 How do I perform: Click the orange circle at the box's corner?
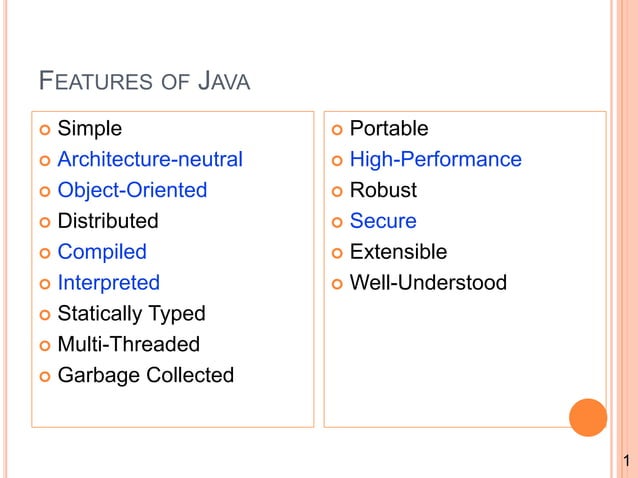(x=588, y=417)
